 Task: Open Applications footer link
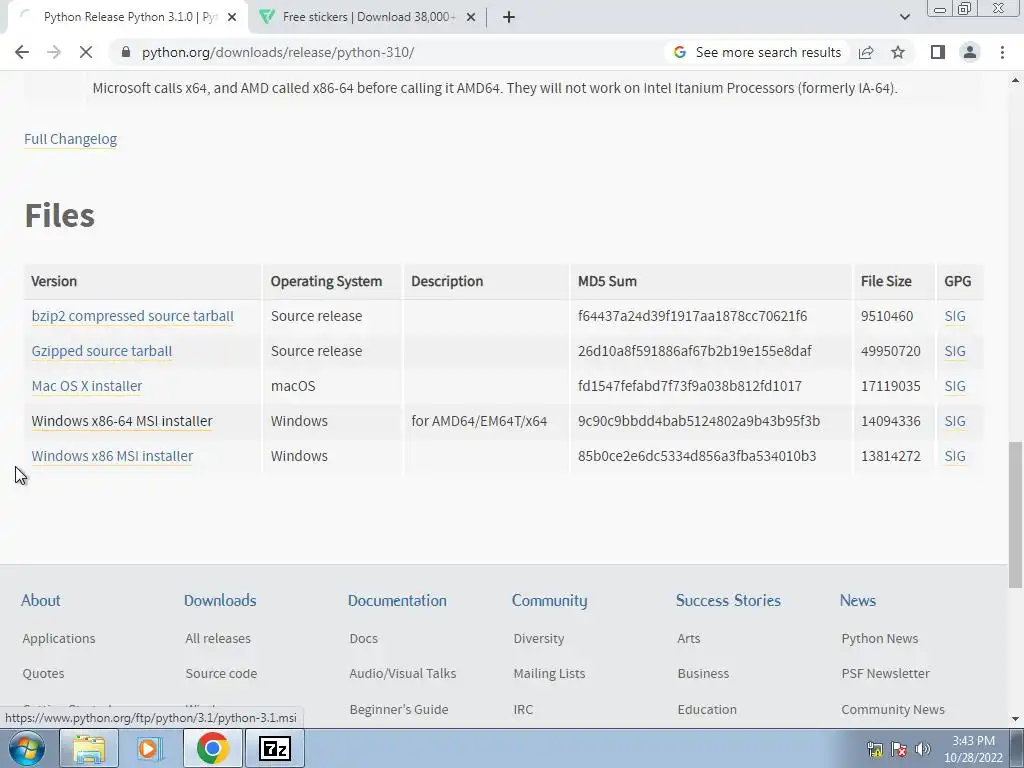pyautogui.click(x=59, y=639)
